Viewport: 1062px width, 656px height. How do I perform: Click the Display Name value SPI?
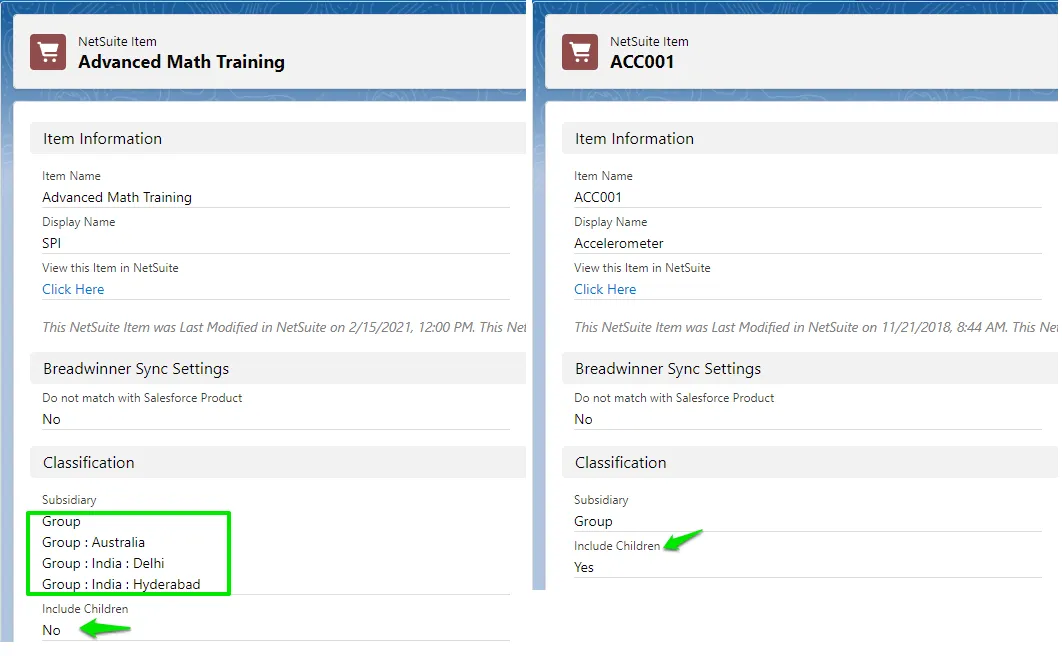[51, 243]
